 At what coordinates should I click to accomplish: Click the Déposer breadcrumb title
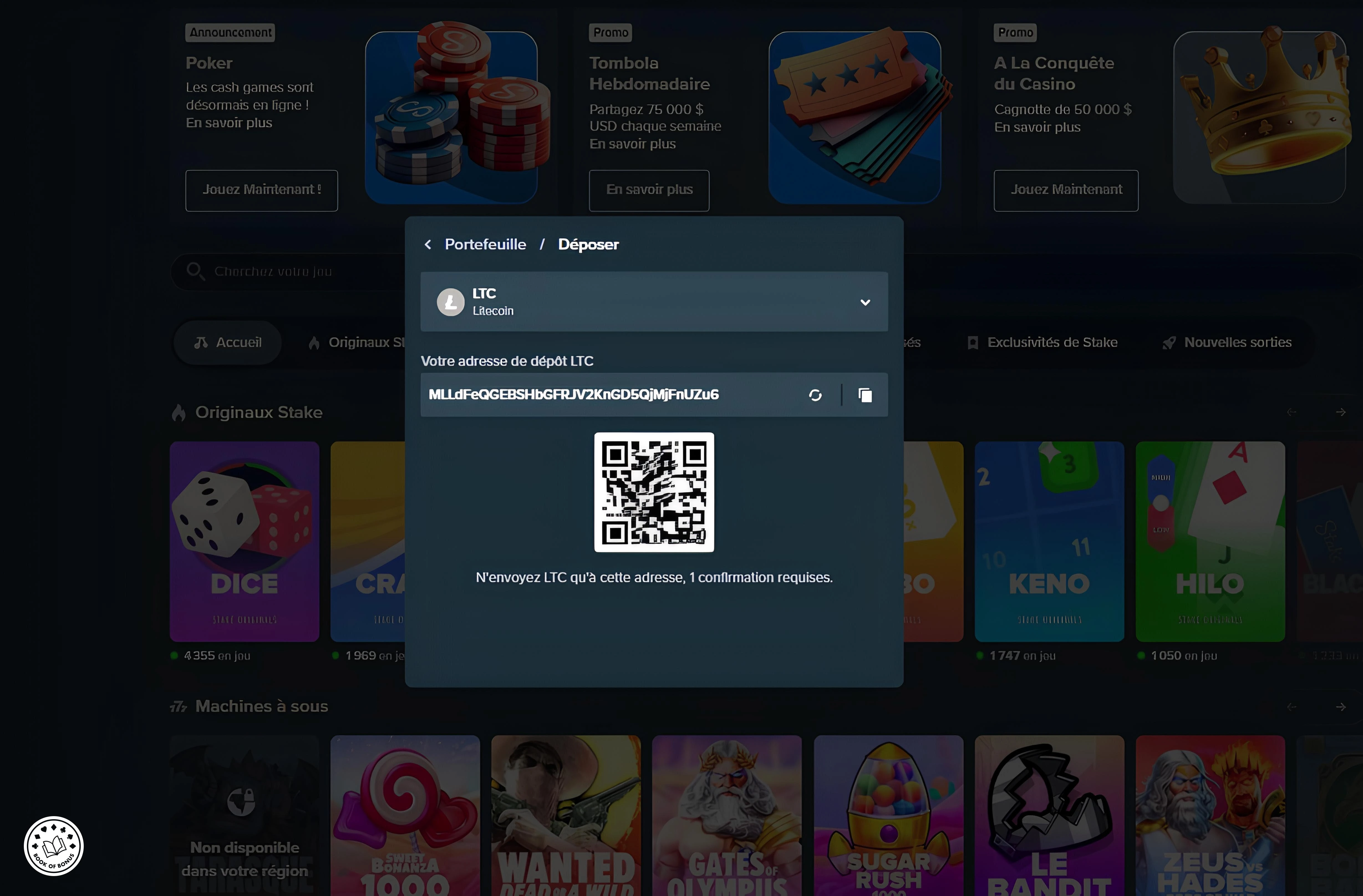point(588,245)
